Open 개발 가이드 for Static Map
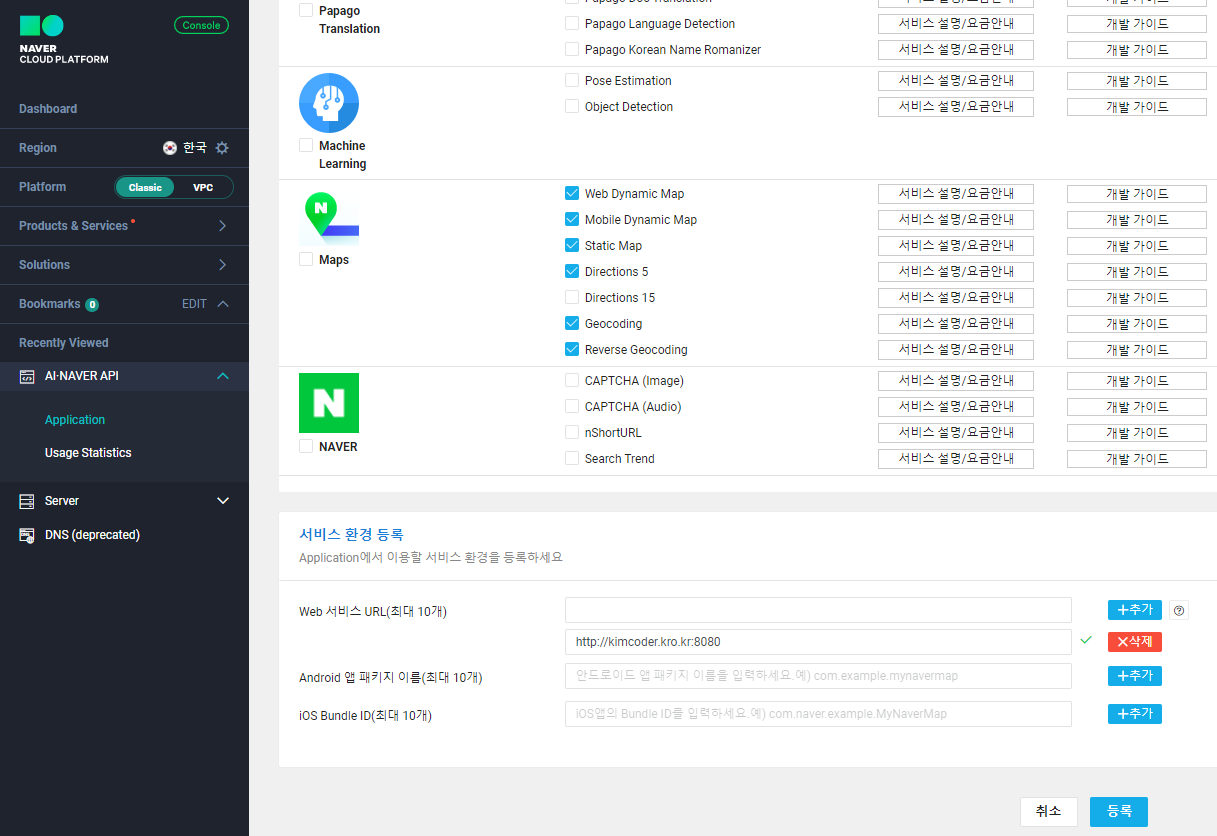This screenshot has height=836, width=1217. pos(1137,246)
